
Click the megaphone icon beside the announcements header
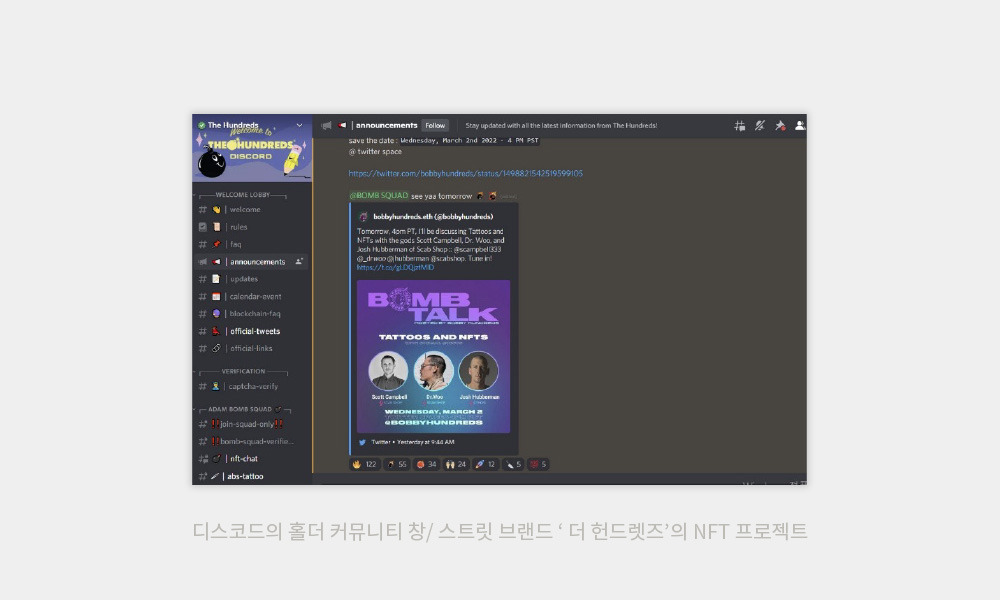point(327,126)
